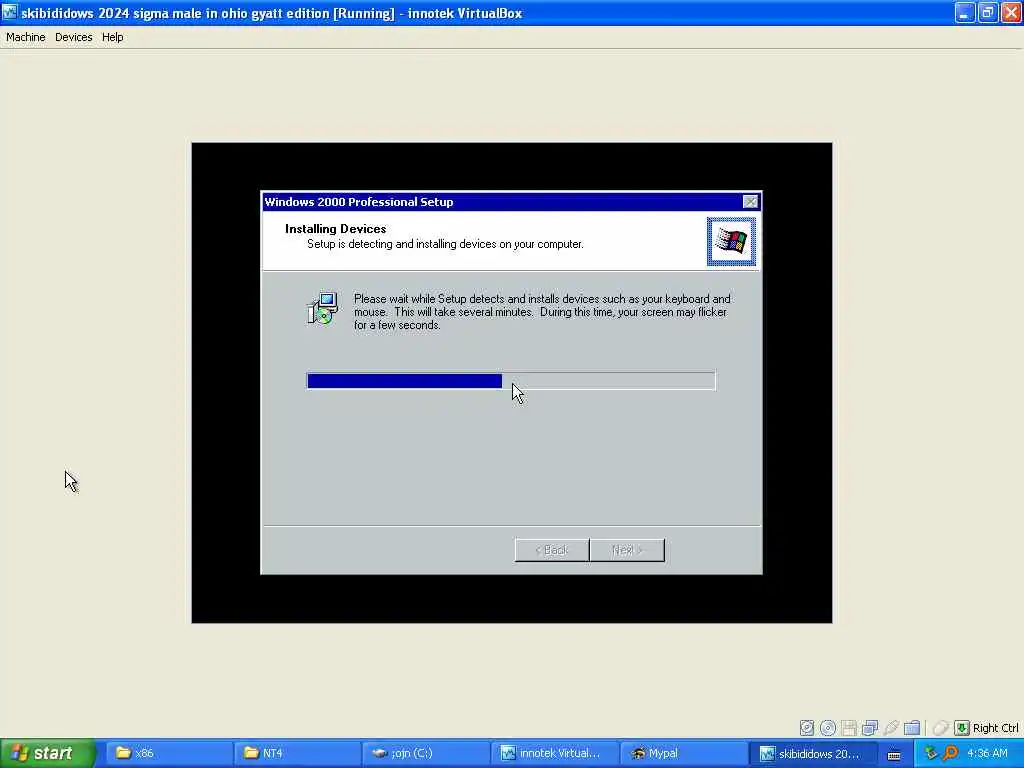
Task: Minimize the VirtualBox window
Action: [x=965, y=12]
